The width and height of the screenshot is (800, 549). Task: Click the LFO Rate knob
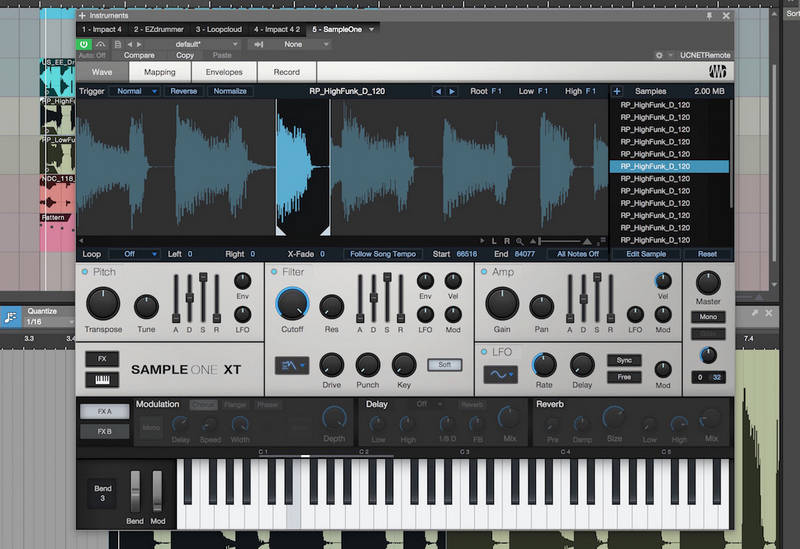(544, 365)
